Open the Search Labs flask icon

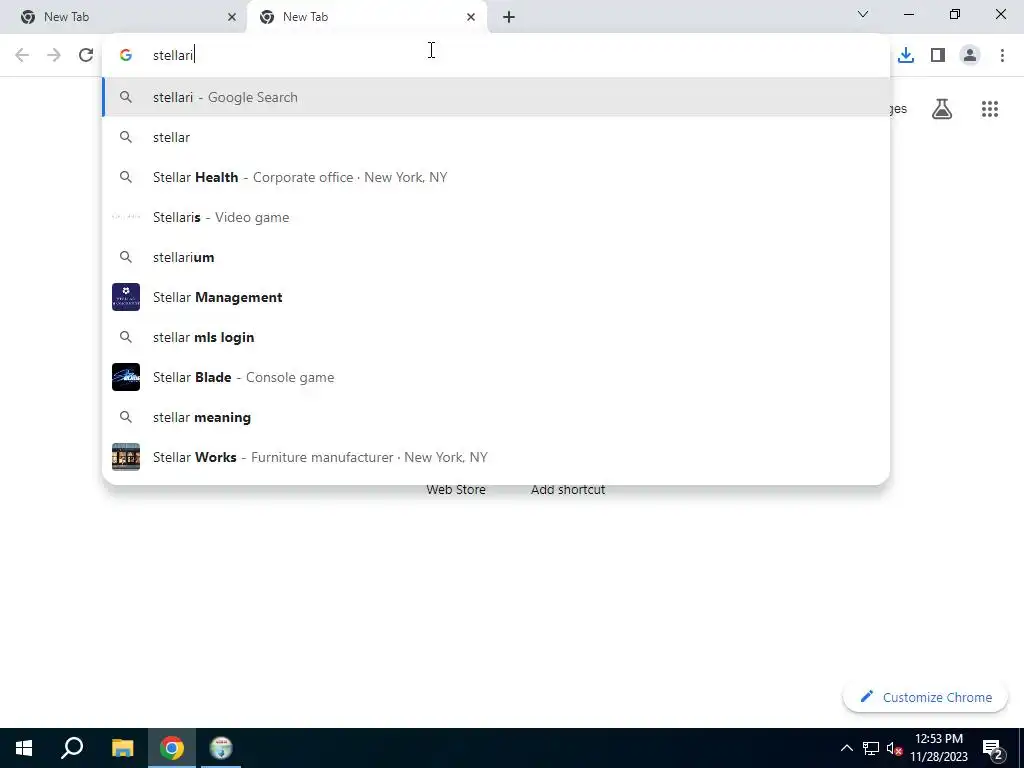pos(942,109)
